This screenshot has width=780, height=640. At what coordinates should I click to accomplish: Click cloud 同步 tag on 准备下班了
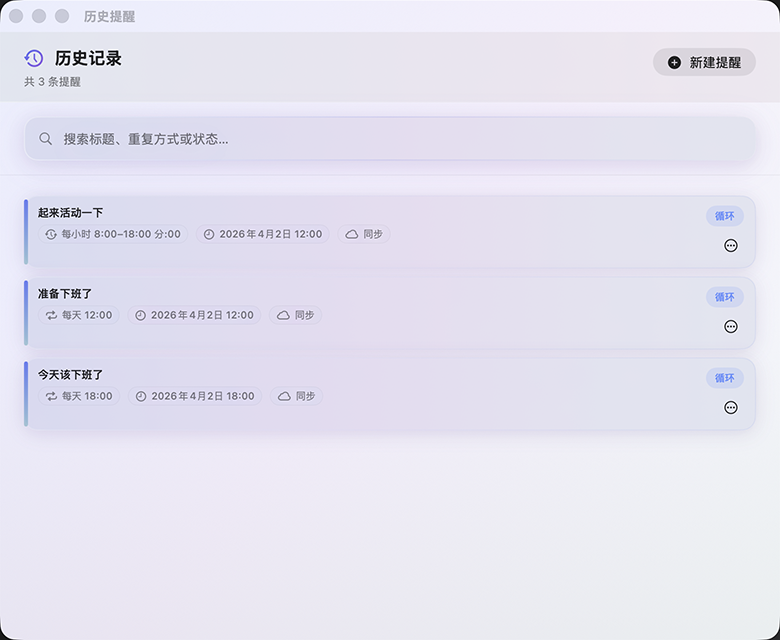pos(295,315)
